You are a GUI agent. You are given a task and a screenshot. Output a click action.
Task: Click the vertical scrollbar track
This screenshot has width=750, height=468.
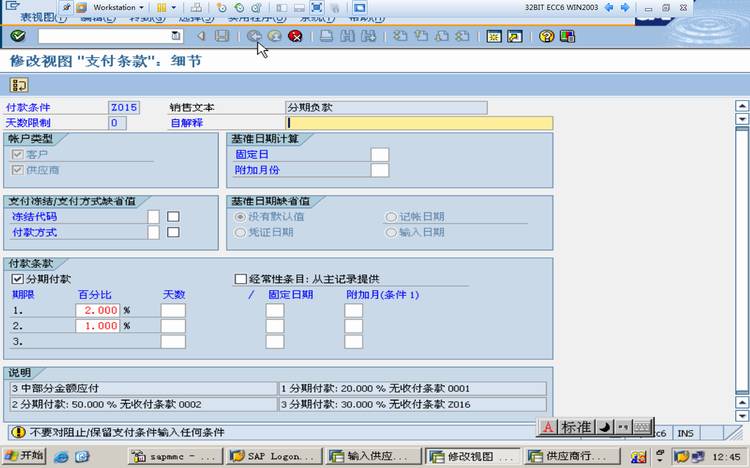(x=741, y=261)
